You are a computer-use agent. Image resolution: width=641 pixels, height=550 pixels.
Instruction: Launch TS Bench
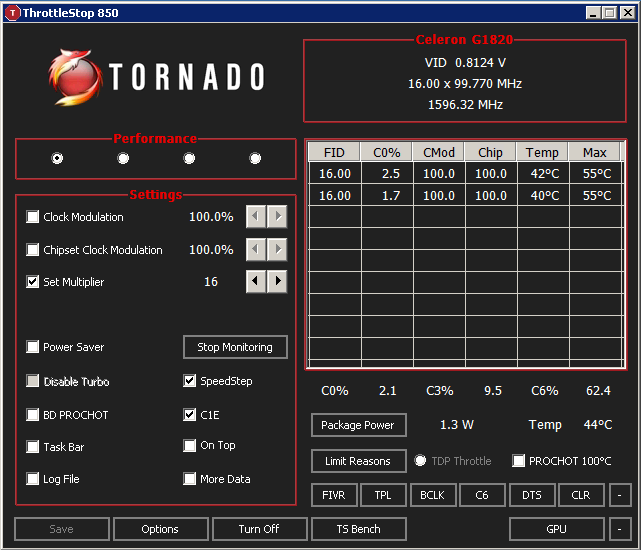tap(359, 529)
